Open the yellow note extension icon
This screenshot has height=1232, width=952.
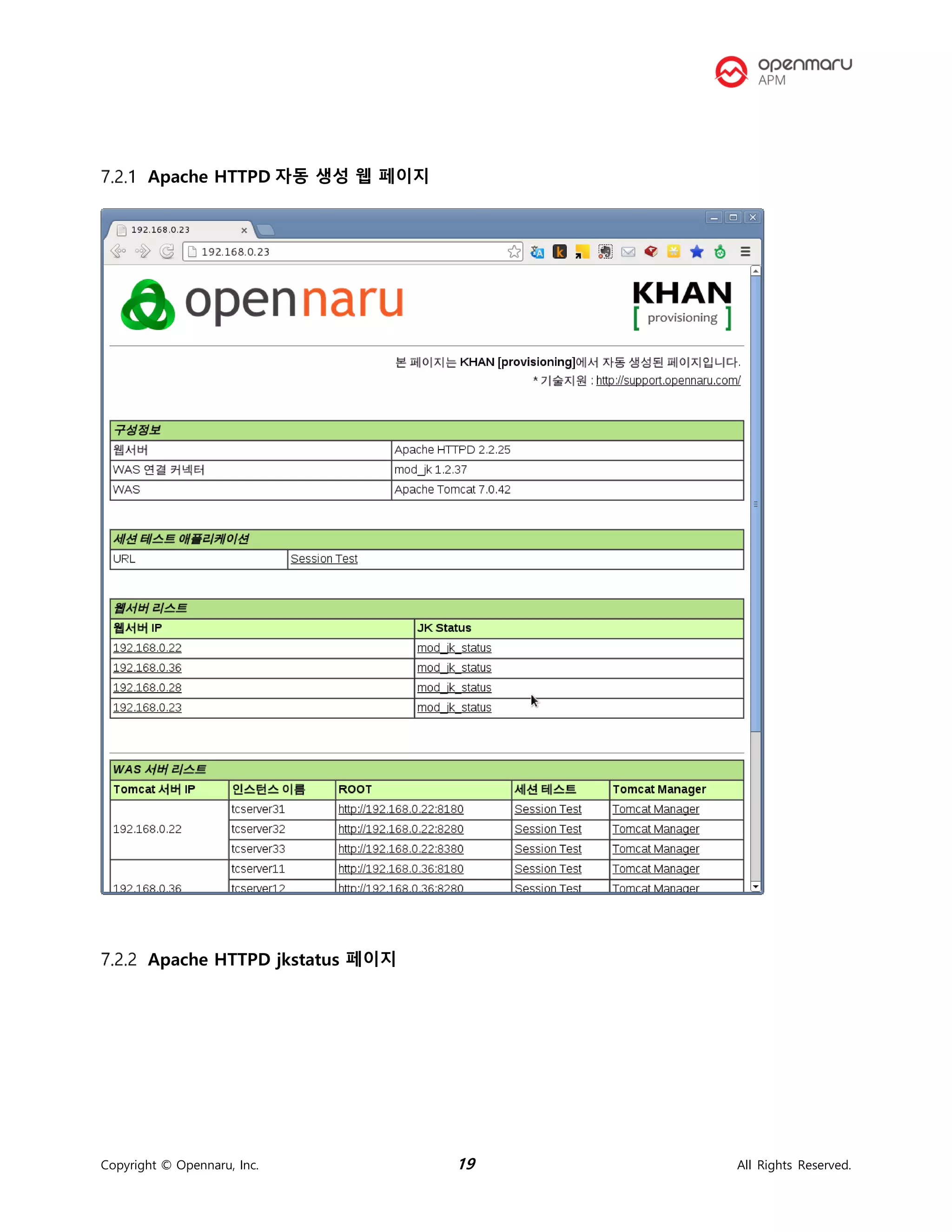coord(582,252)
